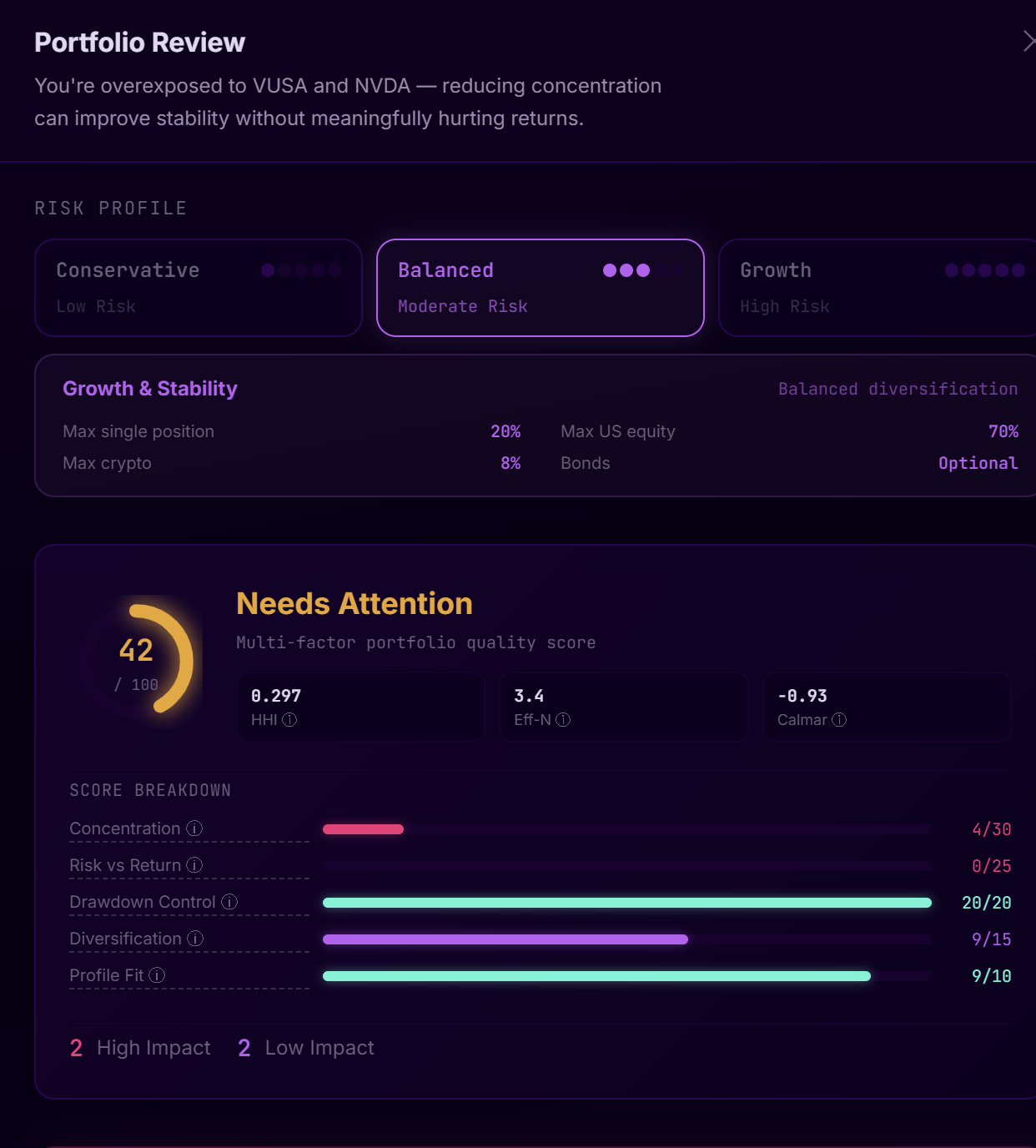The width and height of the screenshot is (1036, 1148).
Task: Expand the partially visible bottom section
Action: 518,1143
